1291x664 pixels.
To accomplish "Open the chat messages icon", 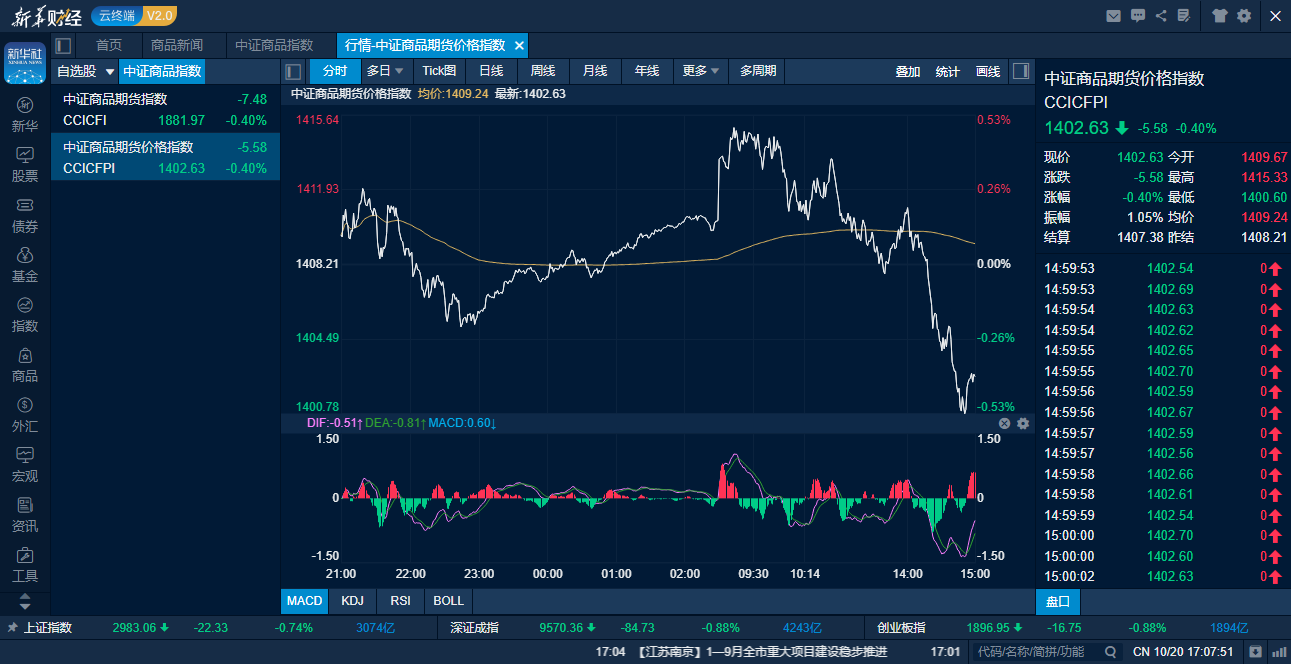I will (1138, 16).
